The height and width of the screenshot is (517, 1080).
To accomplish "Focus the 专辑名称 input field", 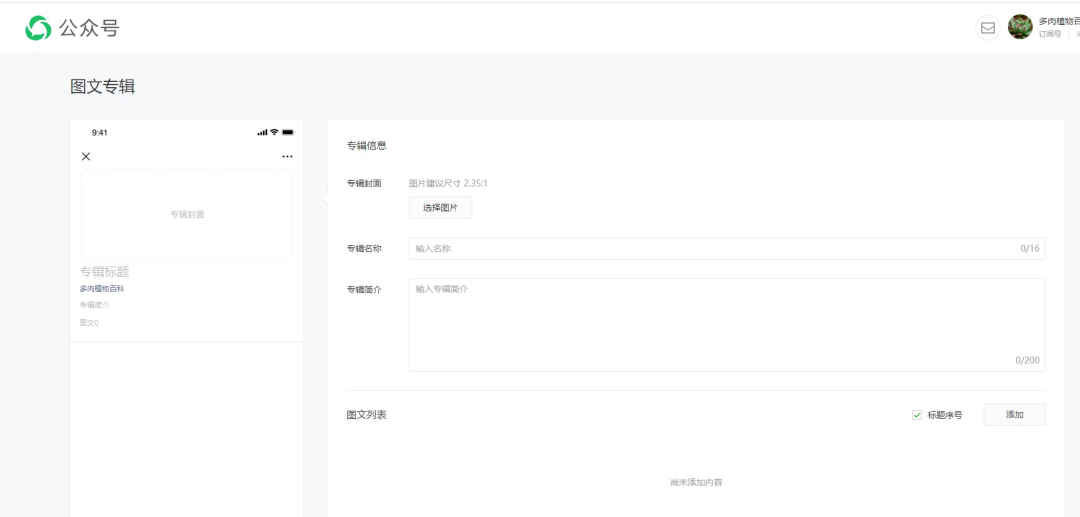I will (727, 249).
